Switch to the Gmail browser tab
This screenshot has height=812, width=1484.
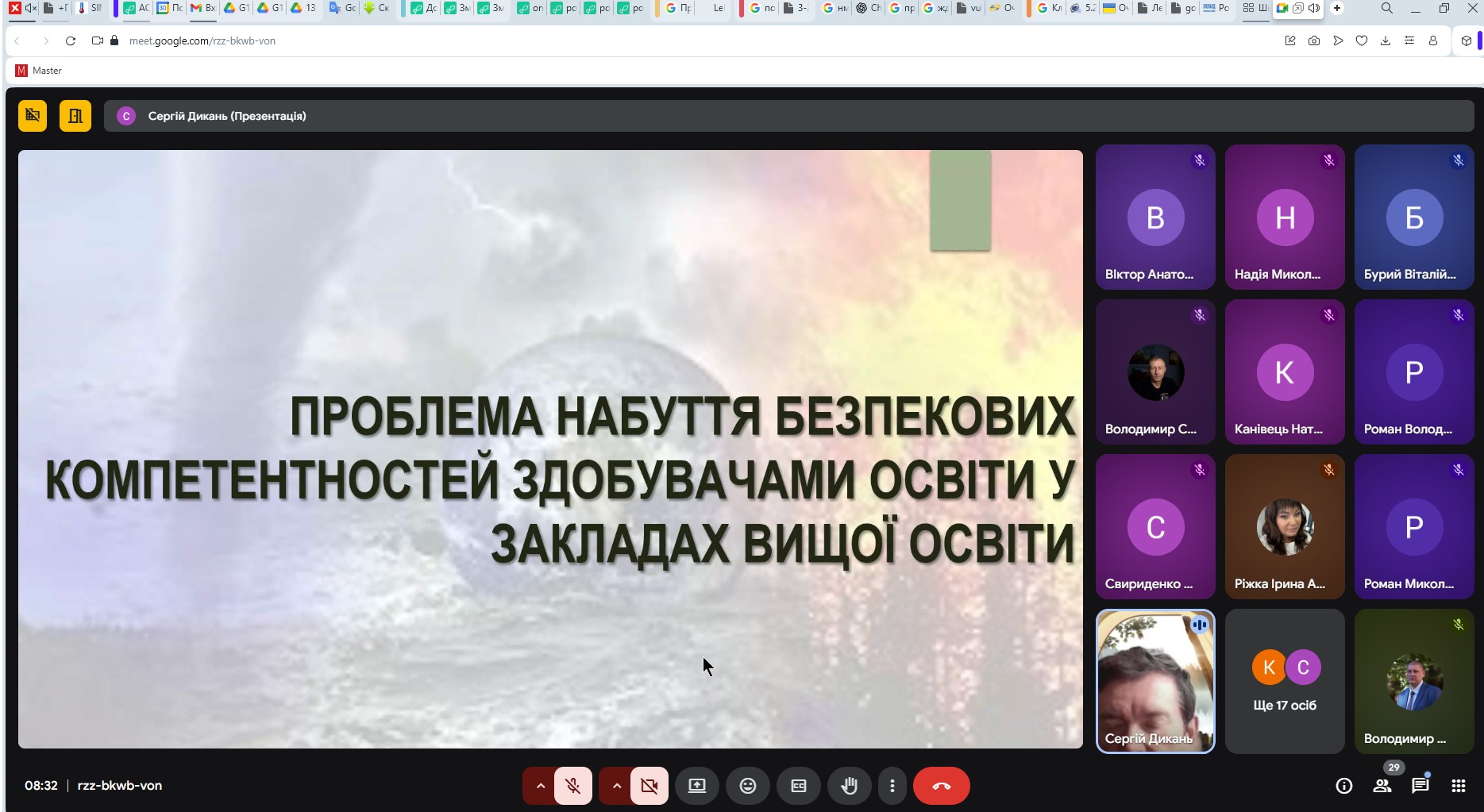pyautogui.click(x=202, y=8)
